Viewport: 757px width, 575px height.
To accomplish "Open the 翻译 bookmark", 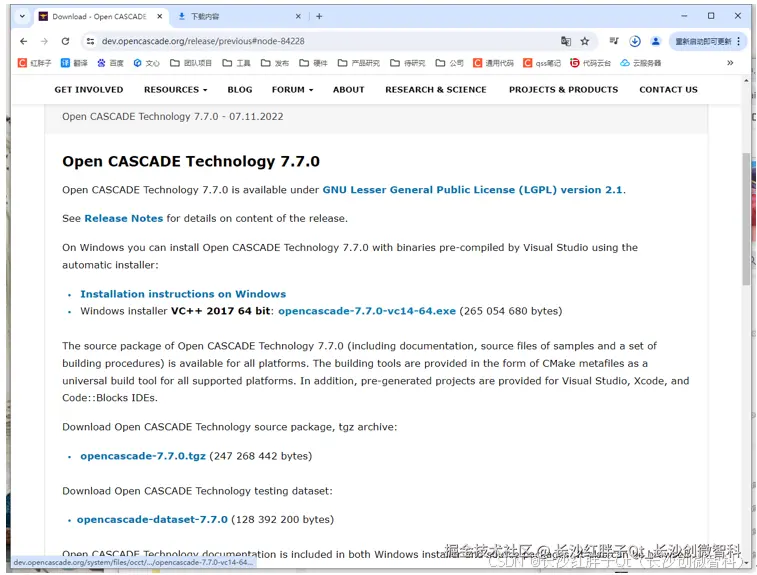I will click(x=74, y=63).
